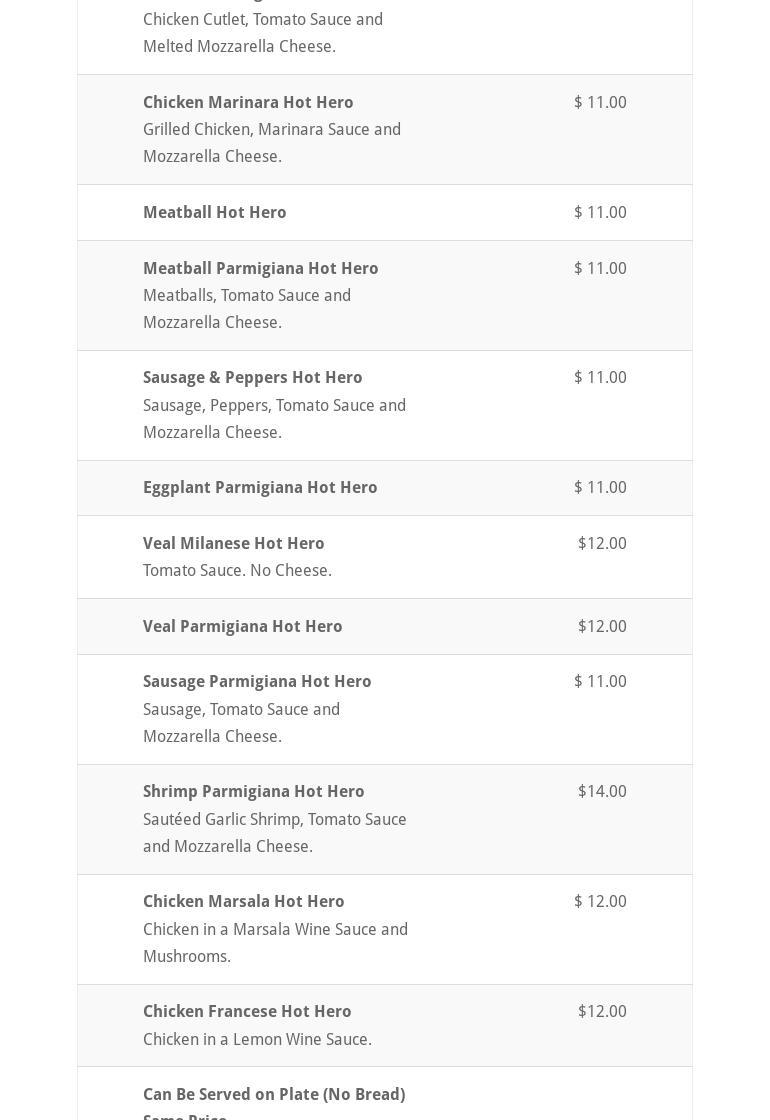Click the Can Be Served on Plate note
770x1120 pixels.
(x=273, y=1095)
